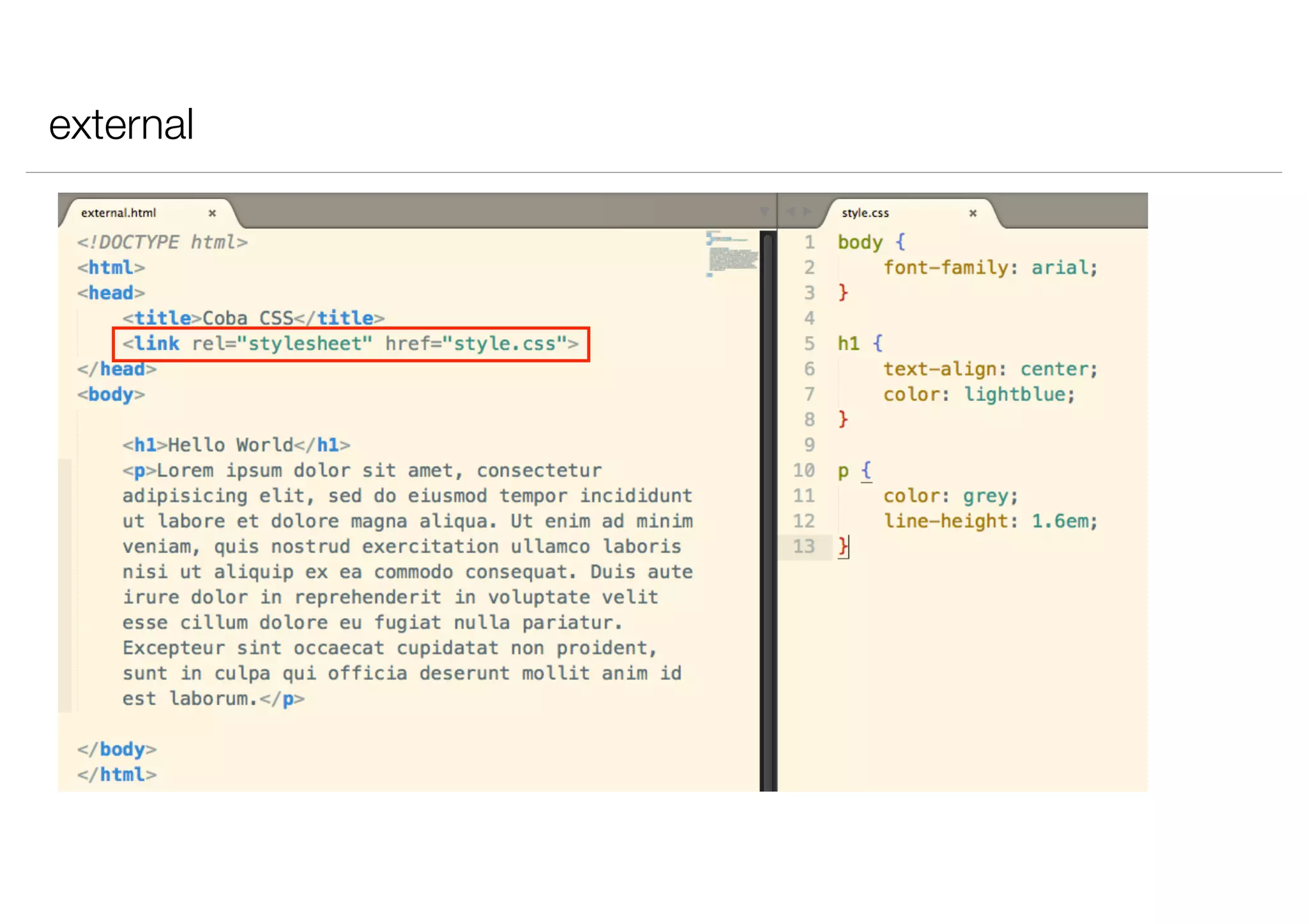Open the left pane tab list dropdown arrow
The width and height of the screenshot is (1308, 924).
(x=764, y=211)
